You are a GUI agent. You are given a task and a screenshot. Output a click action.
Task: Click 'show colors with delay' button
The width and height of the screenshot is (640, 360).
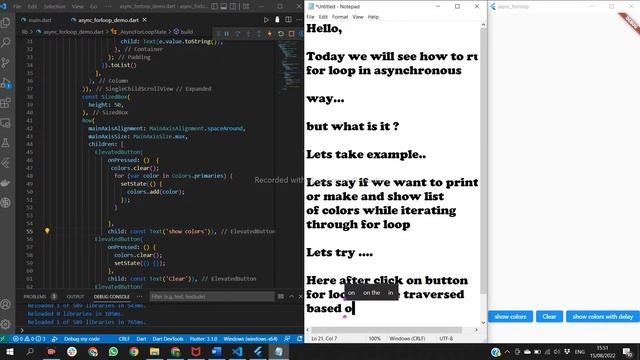coord(603,316)
